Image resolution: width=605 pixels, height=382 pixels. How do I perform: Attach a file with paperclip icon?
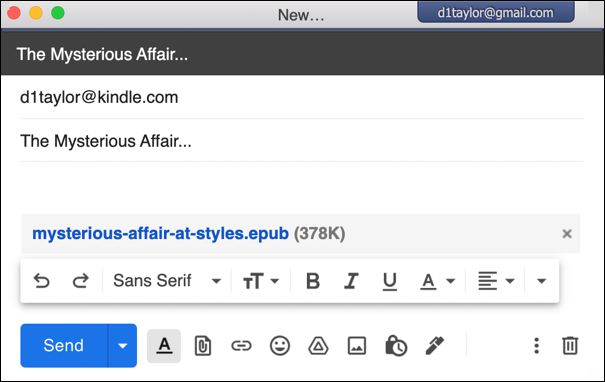203,346
